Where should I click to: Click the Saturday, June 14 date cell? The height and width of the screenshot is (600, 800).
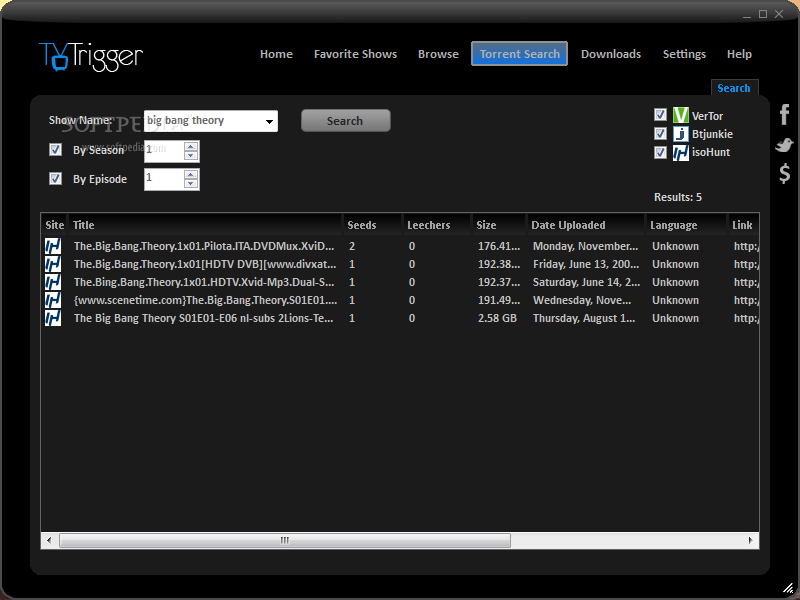point(586,282)
